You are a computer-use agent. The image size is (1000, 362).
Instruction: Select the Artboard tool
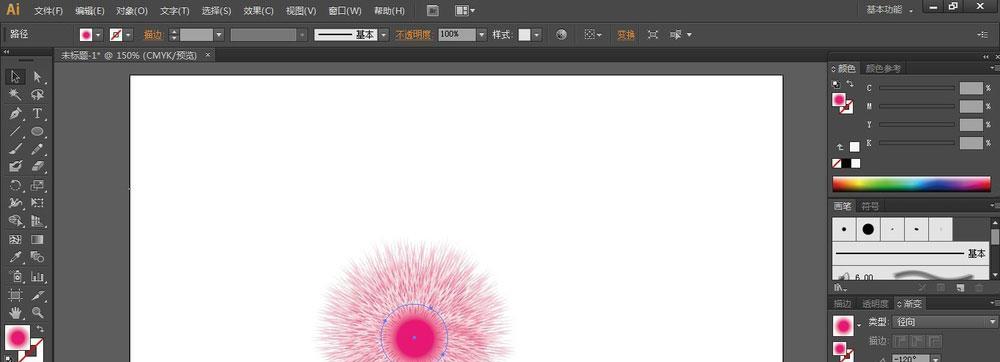coord(16,295)
